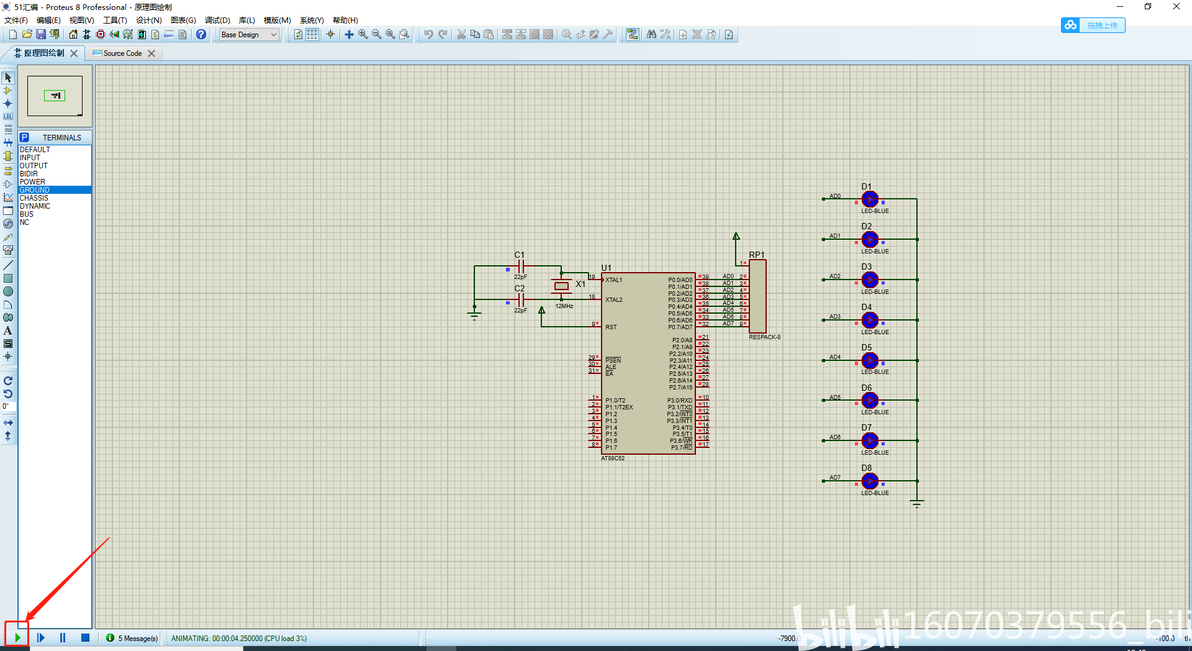The image size is (1192, 651).
Task: Click the P pick devices button
Action: click(25, 137)
